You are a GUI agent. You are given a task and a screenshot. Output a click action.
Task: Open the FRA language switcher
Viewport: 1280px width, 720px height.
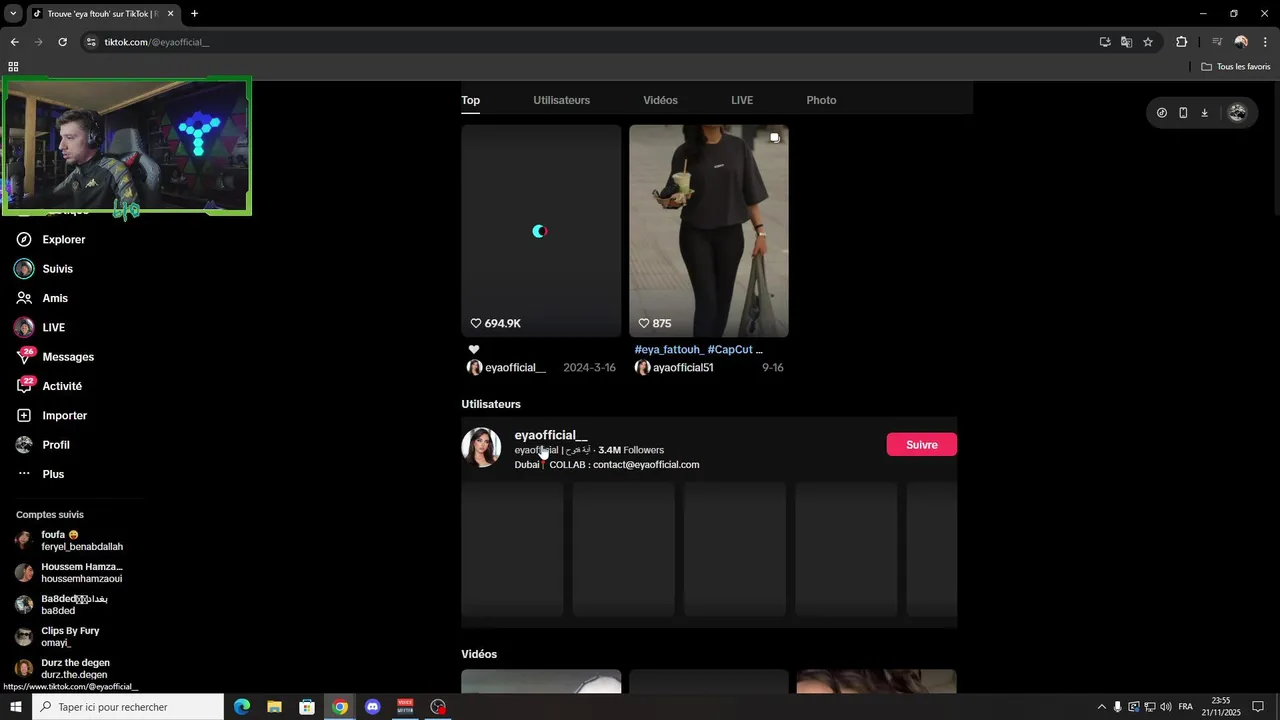tap(1185, 707)
